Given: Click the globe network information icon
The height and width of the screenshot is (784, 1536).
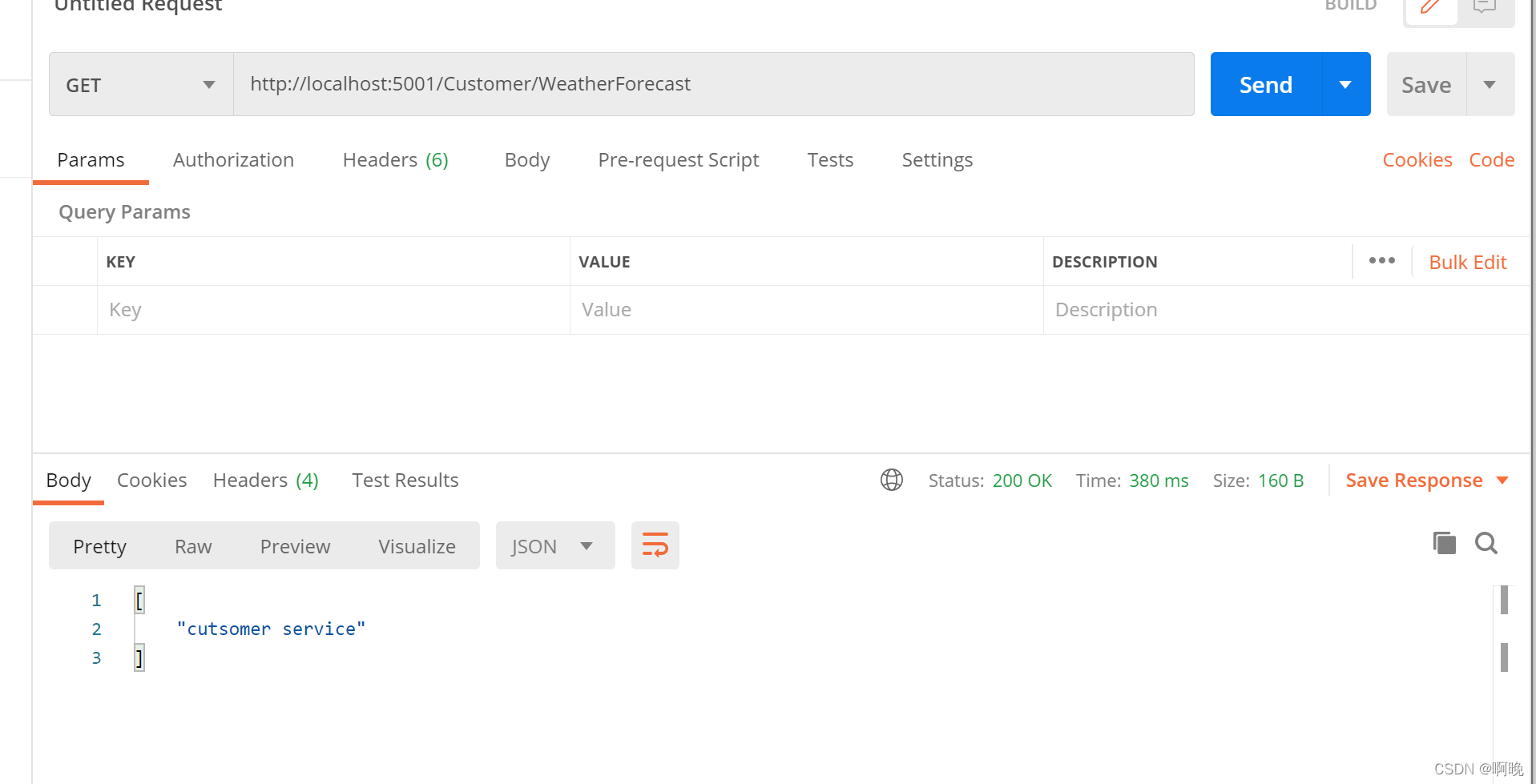Looking at the screenshot, I should coord(891,480).
